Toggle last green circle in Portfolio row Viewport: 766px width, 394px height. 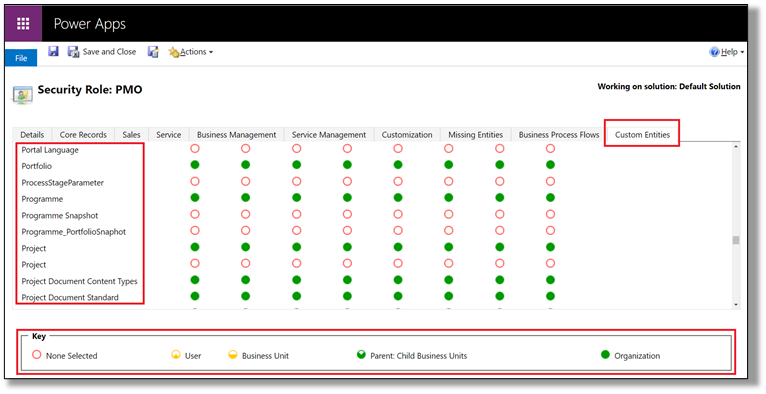[551, 165]
